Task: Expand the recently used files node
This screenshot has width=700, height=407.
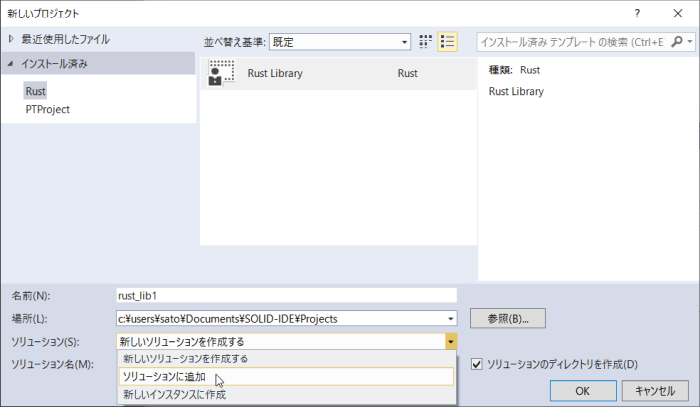Action: coord(11,39)
